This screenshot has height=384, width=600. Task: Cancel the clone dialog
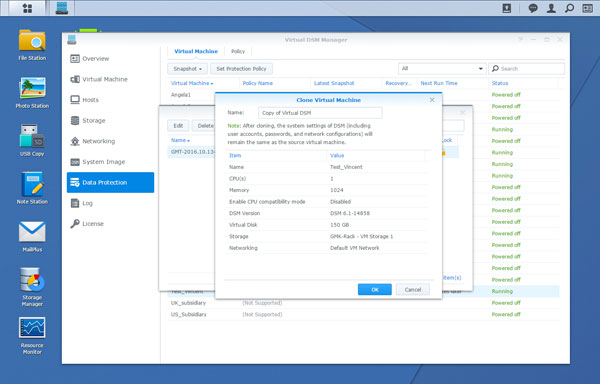pyautogui.click(x=412, y=290)
